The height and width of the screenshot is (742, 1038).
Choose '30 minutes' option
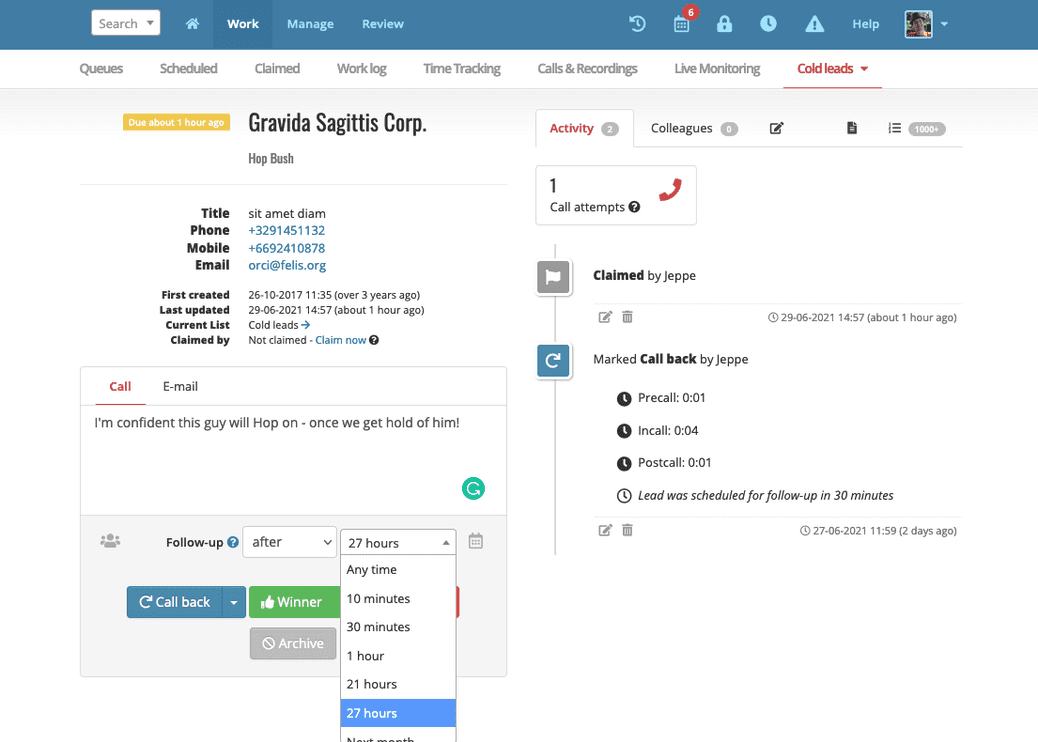[398, 627]
